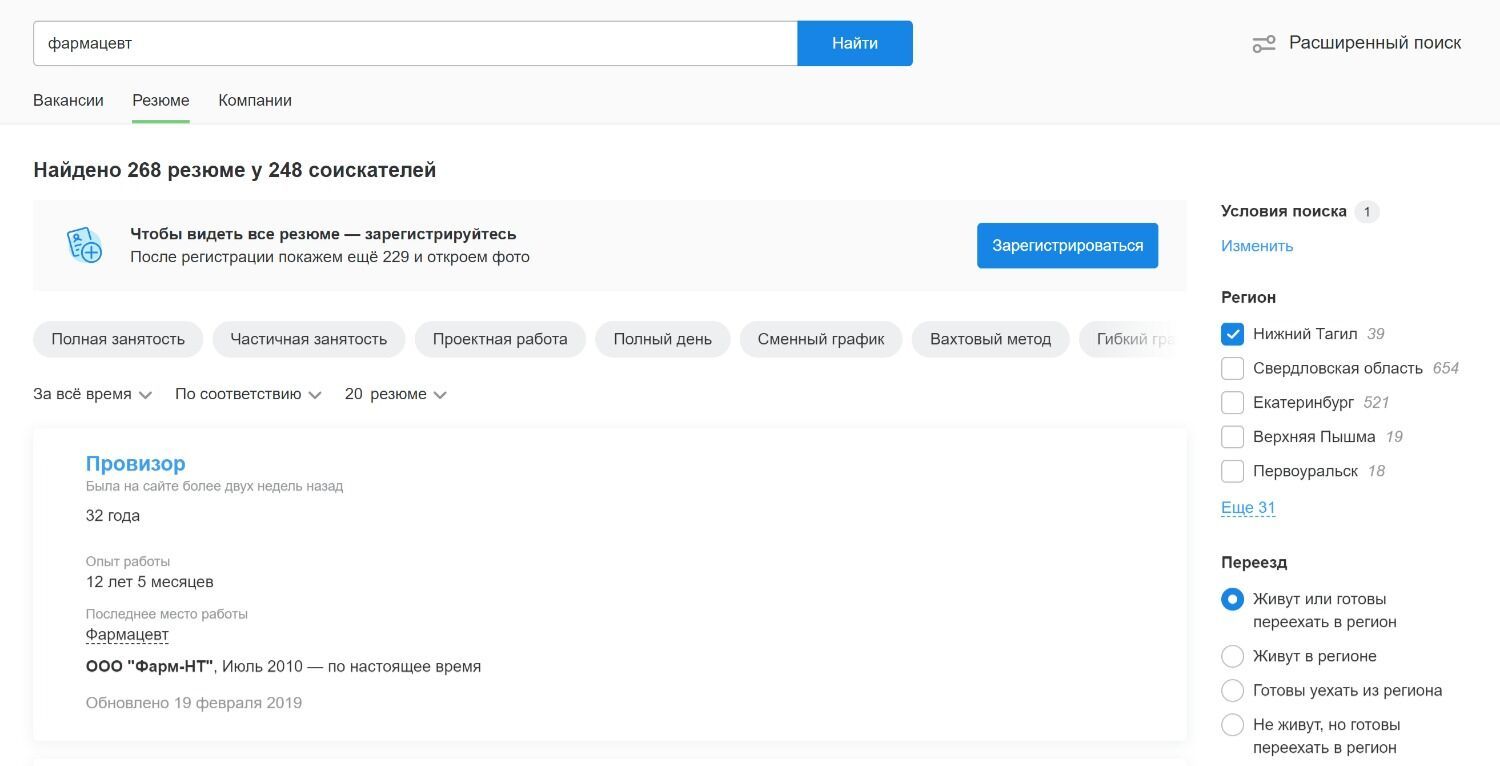The image size is (1500, 766).
Task: Click the advanced search sliders icon
Action: point(1264,44)
